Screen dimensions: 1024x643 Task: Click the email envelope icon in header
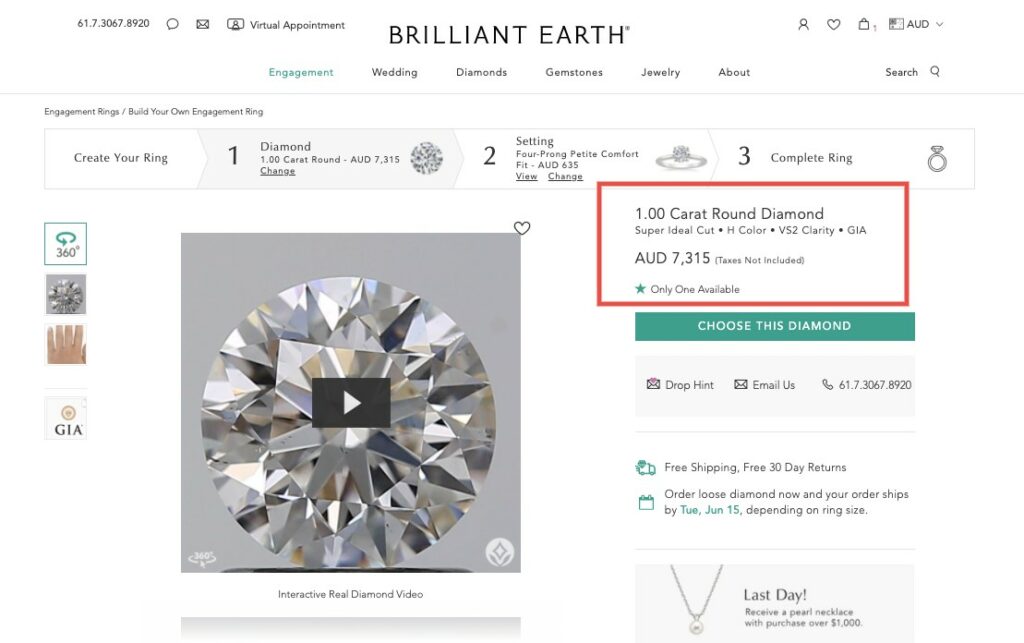(203, 24)
